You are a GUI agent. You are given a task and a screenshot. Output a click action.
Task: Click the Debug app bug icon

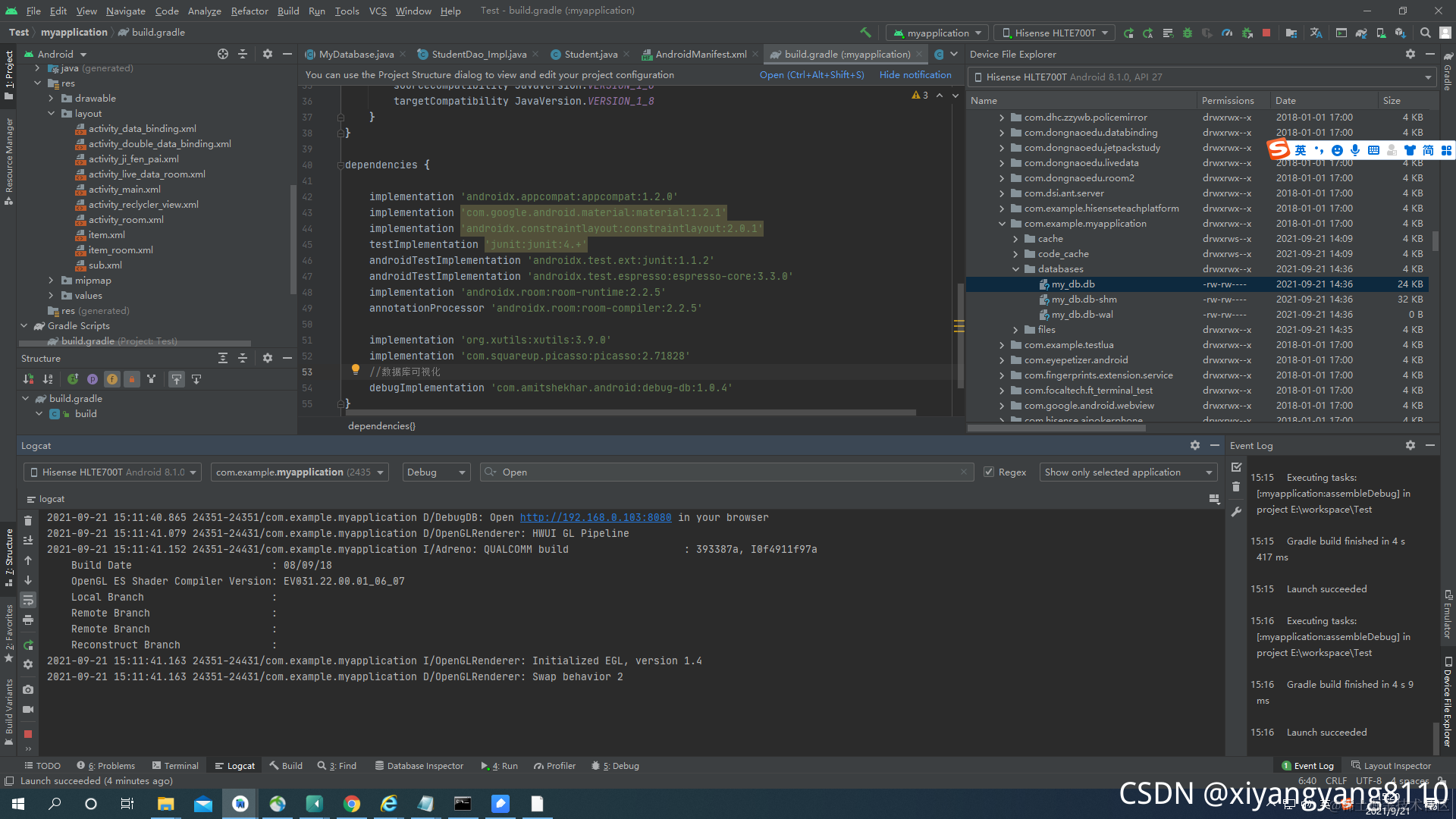click(1188, 33)
